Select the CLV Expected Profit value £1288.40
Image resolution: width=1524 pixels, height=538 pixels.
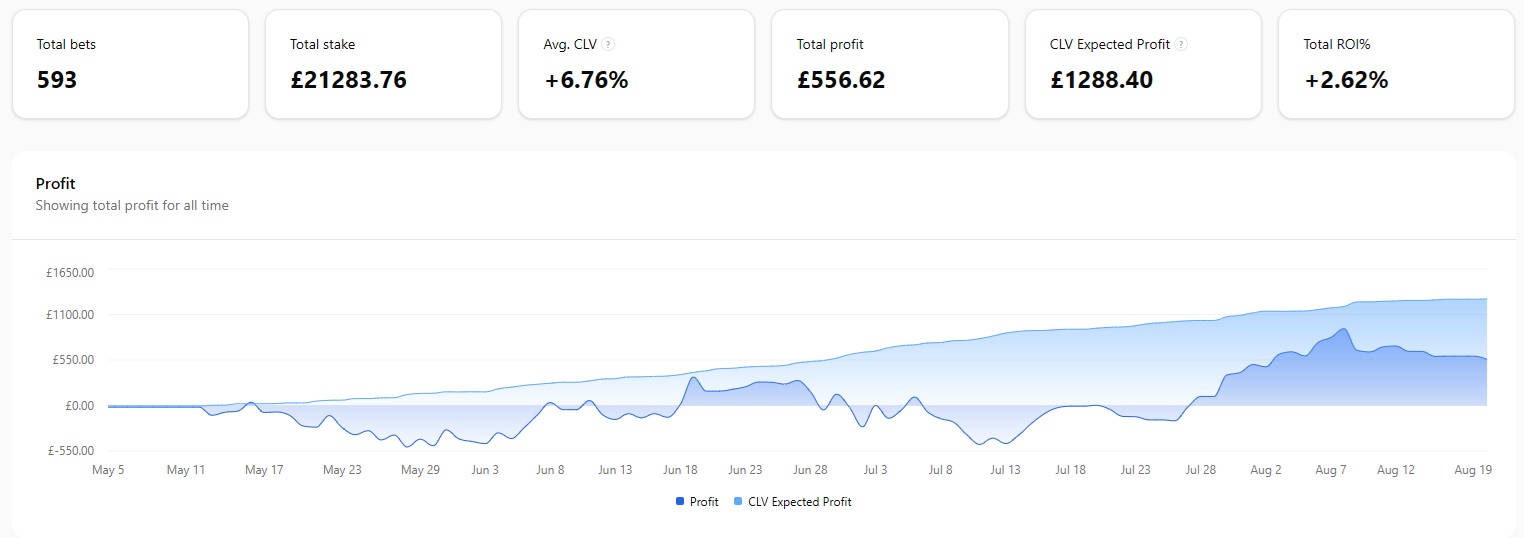pyautogui.click(x=1102, y=80)
